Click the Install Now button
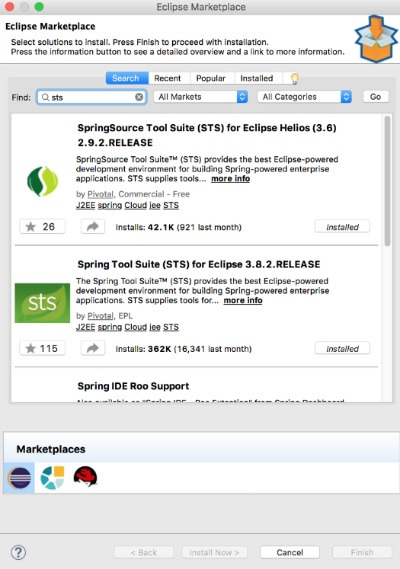The width and height of the screenshot is (400, 569). [x=214, y=552]
